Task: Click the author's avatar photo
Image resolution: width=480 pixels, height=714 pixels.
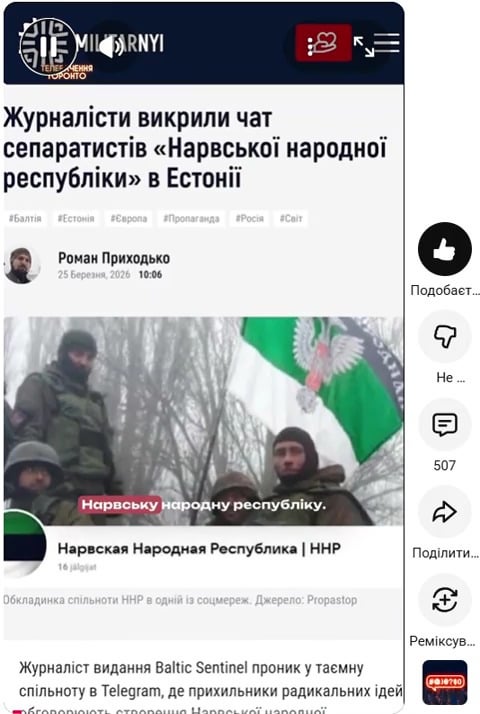Action: click(20, 266)
